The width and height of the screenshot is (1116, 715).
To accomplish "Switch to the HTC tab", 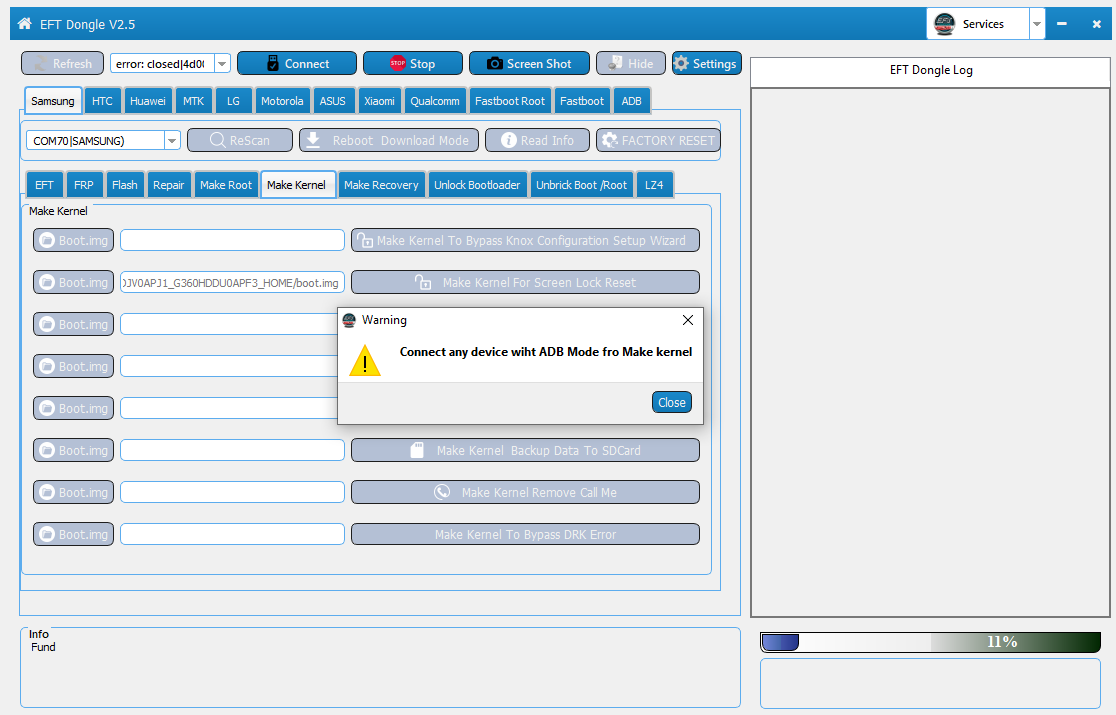I will pos(102,101).
